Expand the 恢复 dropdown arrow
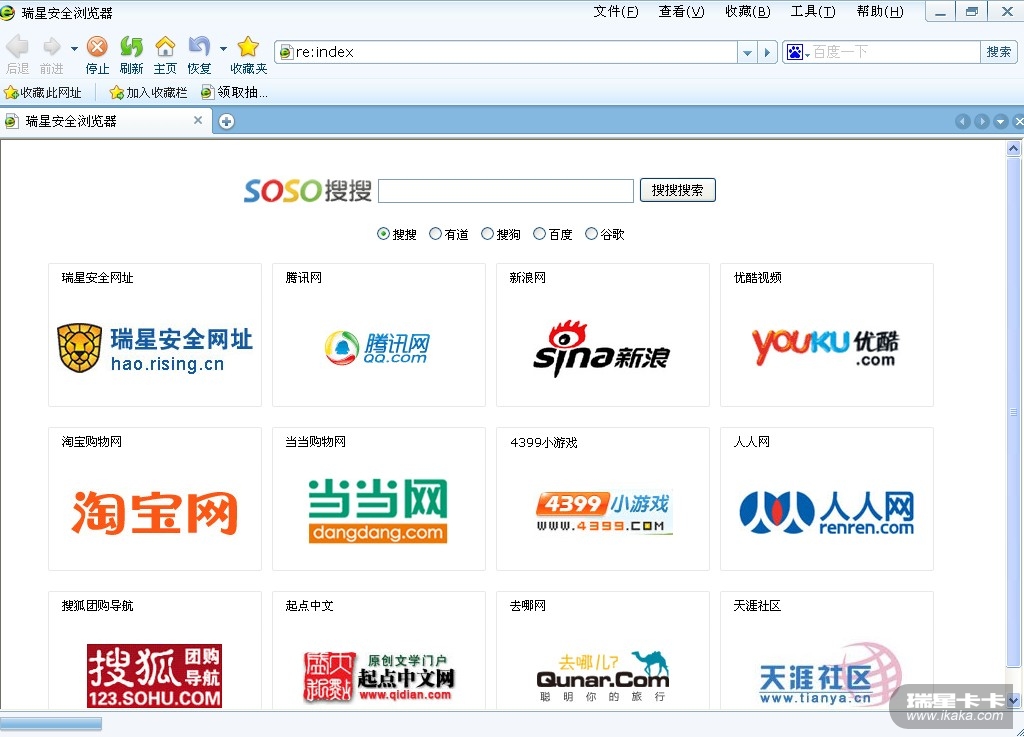 pos(223,48)
